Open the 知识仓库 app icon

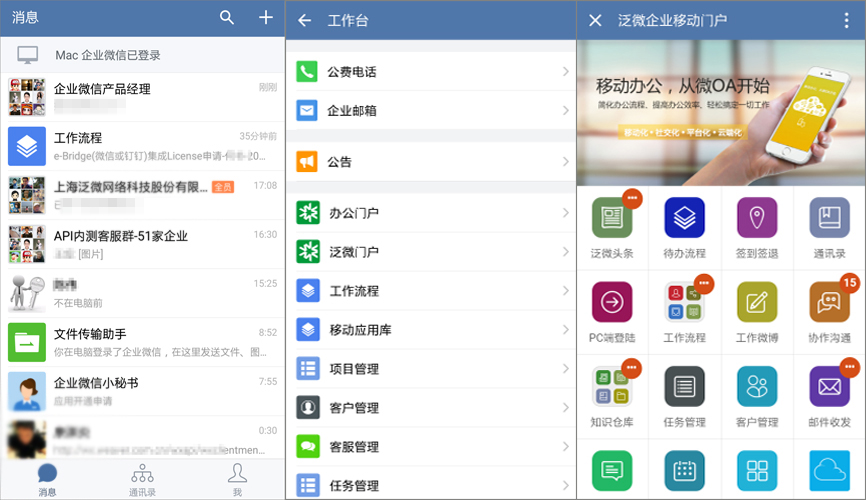pyautogui.click(x=612, y=386)
